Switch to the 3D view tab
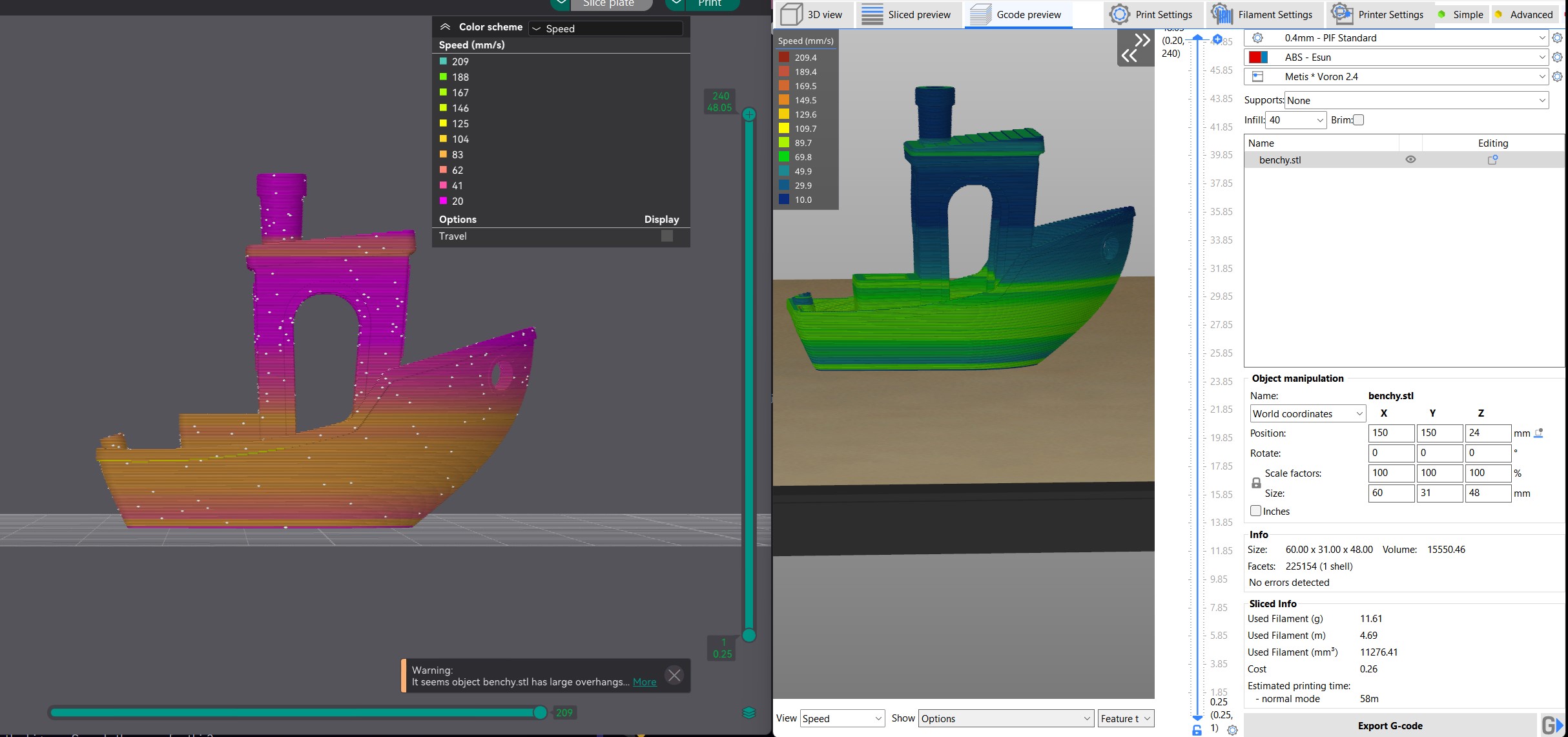1568x737 pixels. click(x=813, y=14)
